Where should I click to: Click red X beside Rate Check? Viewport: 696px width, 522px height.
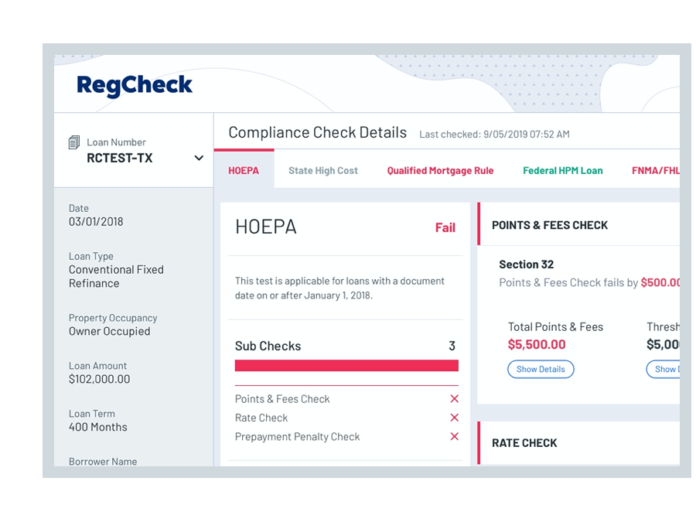pos(454,418)
